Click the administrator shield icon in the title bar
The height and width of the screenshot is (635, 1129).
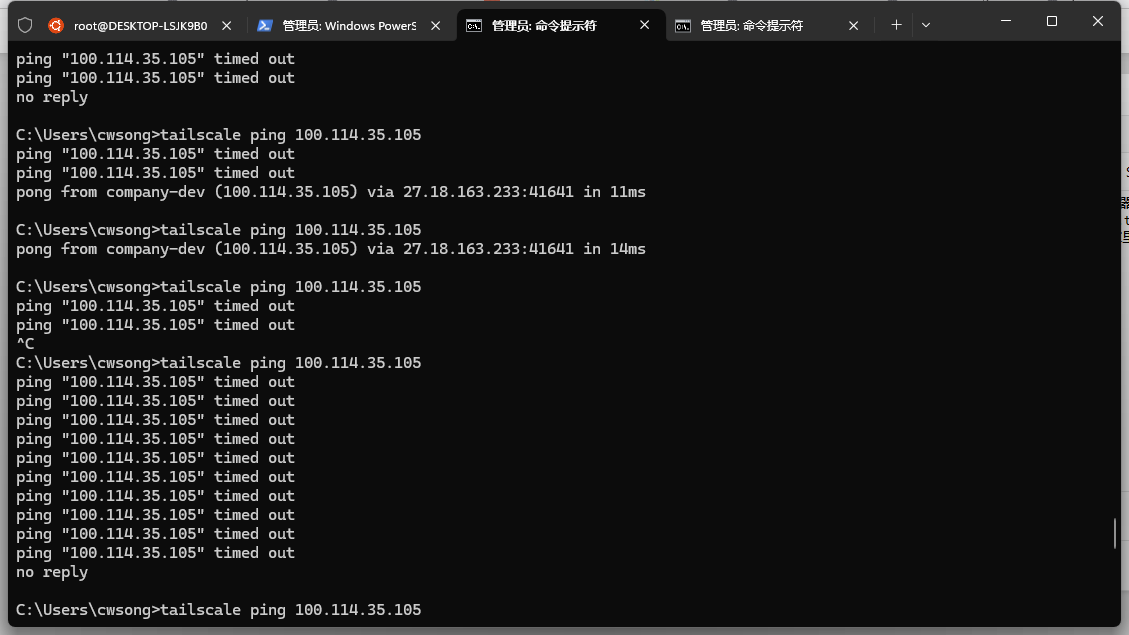click(x=25, y=26)
